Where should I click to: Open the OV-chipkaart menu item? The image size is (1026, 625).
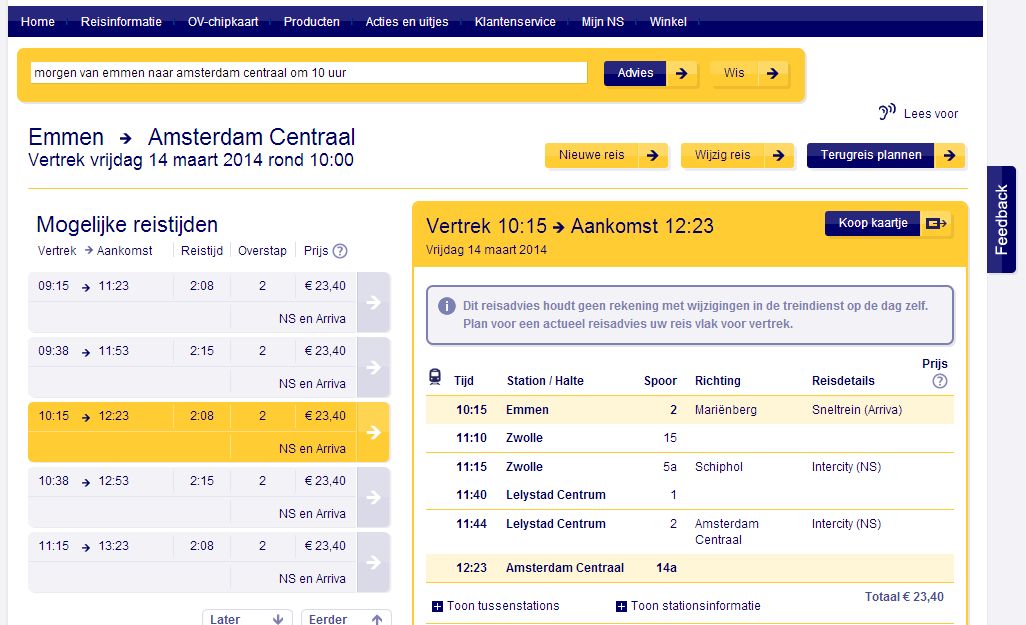click(x=223, y=22)
